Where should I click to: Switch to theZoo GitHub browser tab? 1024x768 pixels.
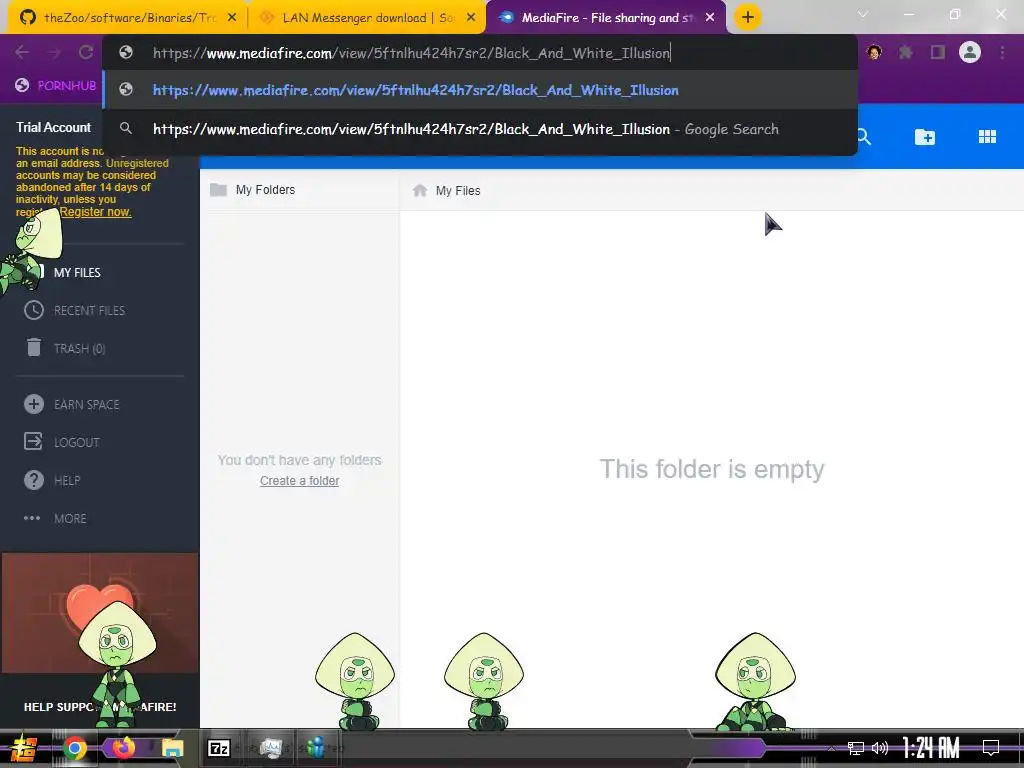point(127,18)
